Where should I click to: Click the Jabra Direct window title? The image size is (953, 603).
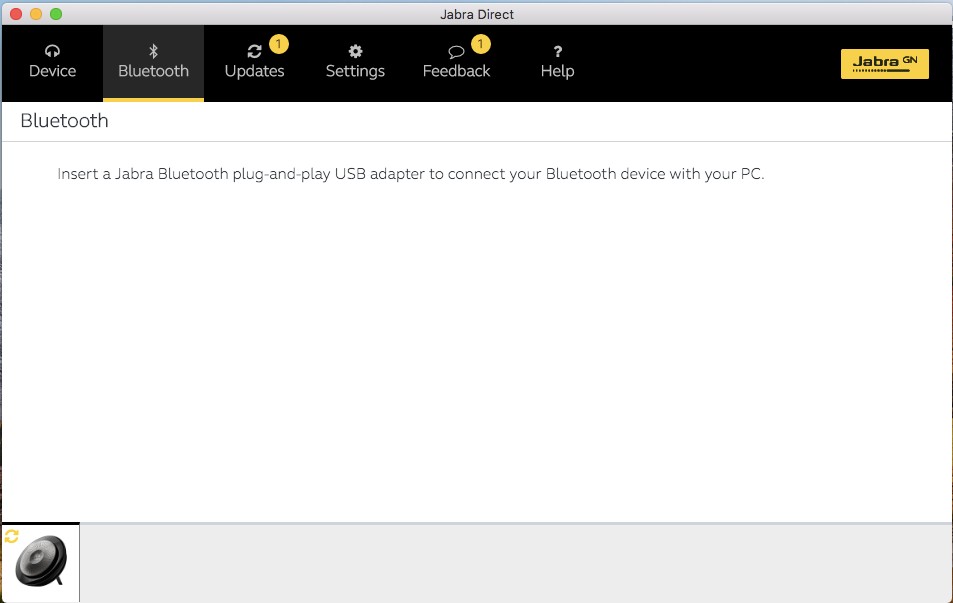477,14
